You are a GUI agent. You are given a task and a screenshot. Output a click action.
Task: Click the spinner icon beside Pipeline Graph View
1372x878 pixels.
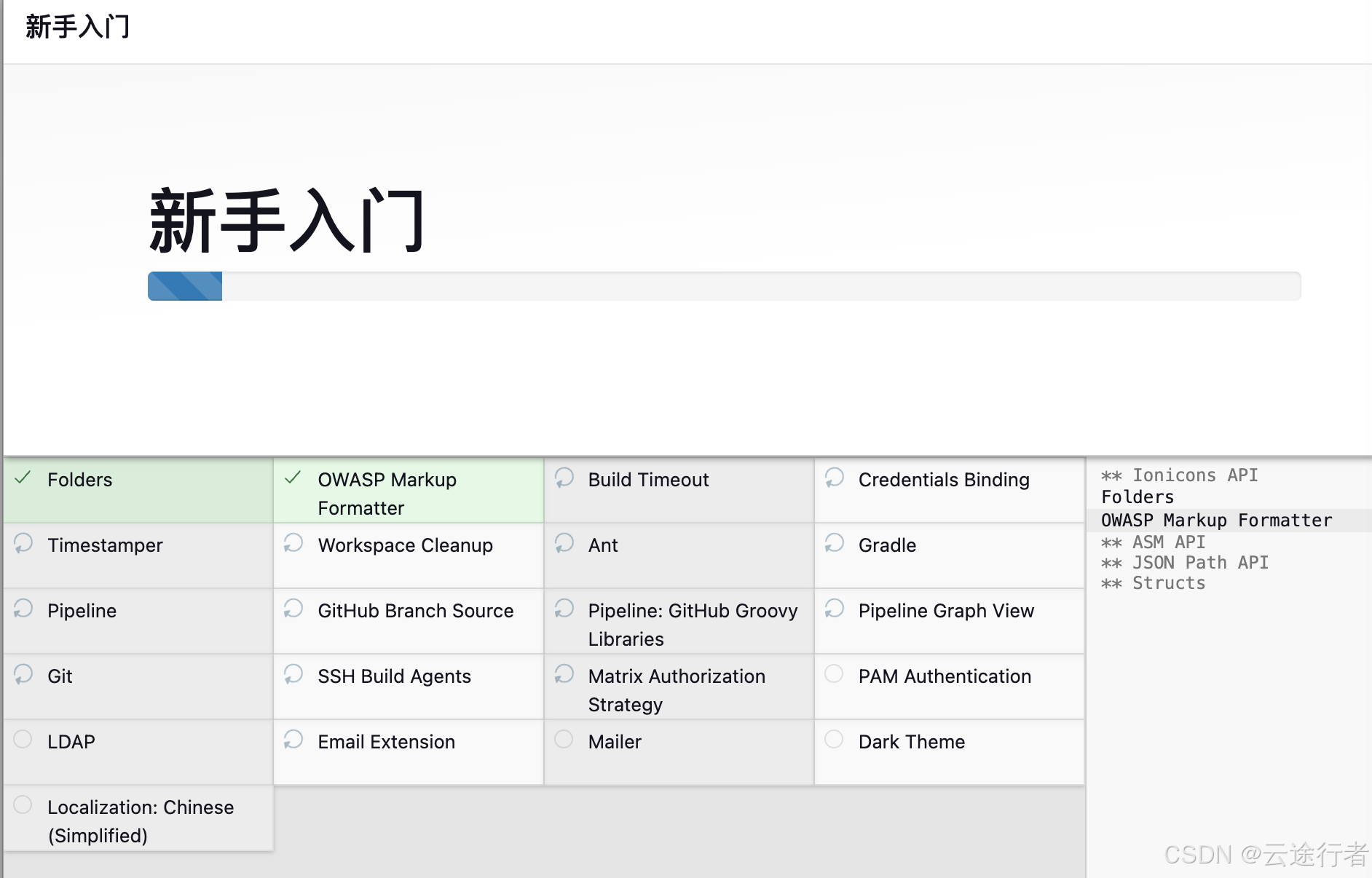coord(835,609)
